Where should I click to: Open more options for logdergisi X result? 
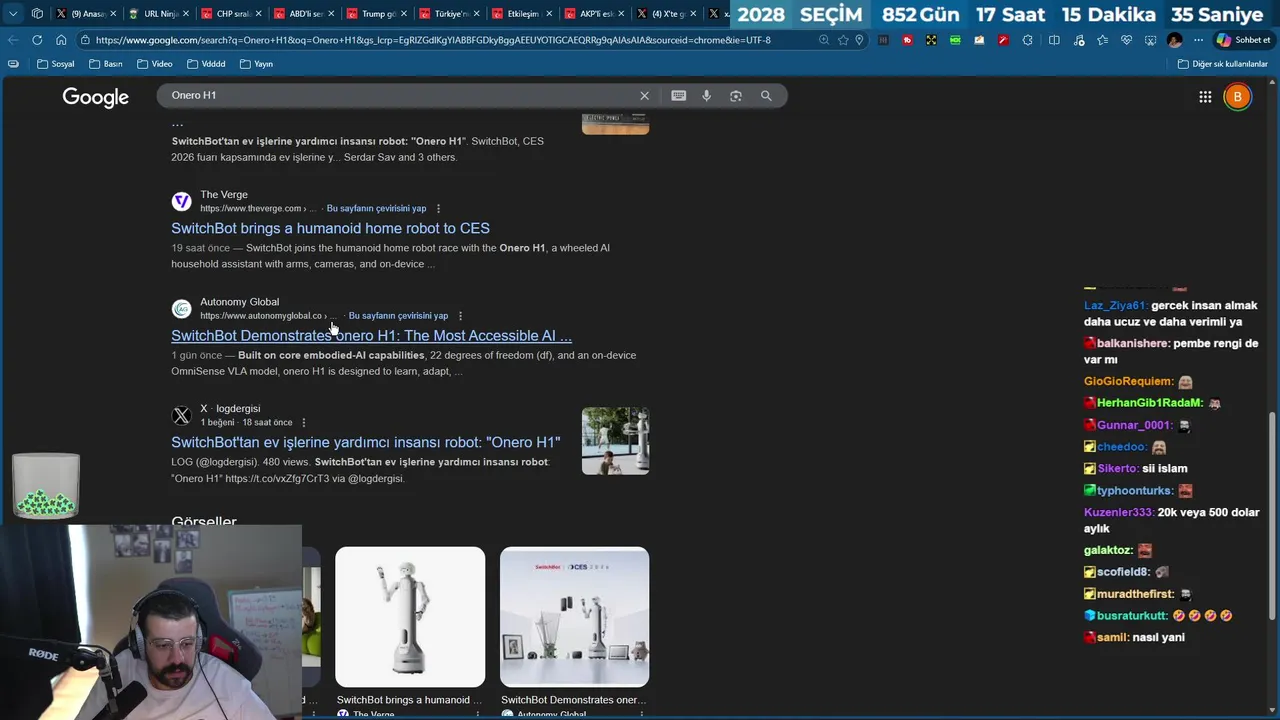(304, 423)
